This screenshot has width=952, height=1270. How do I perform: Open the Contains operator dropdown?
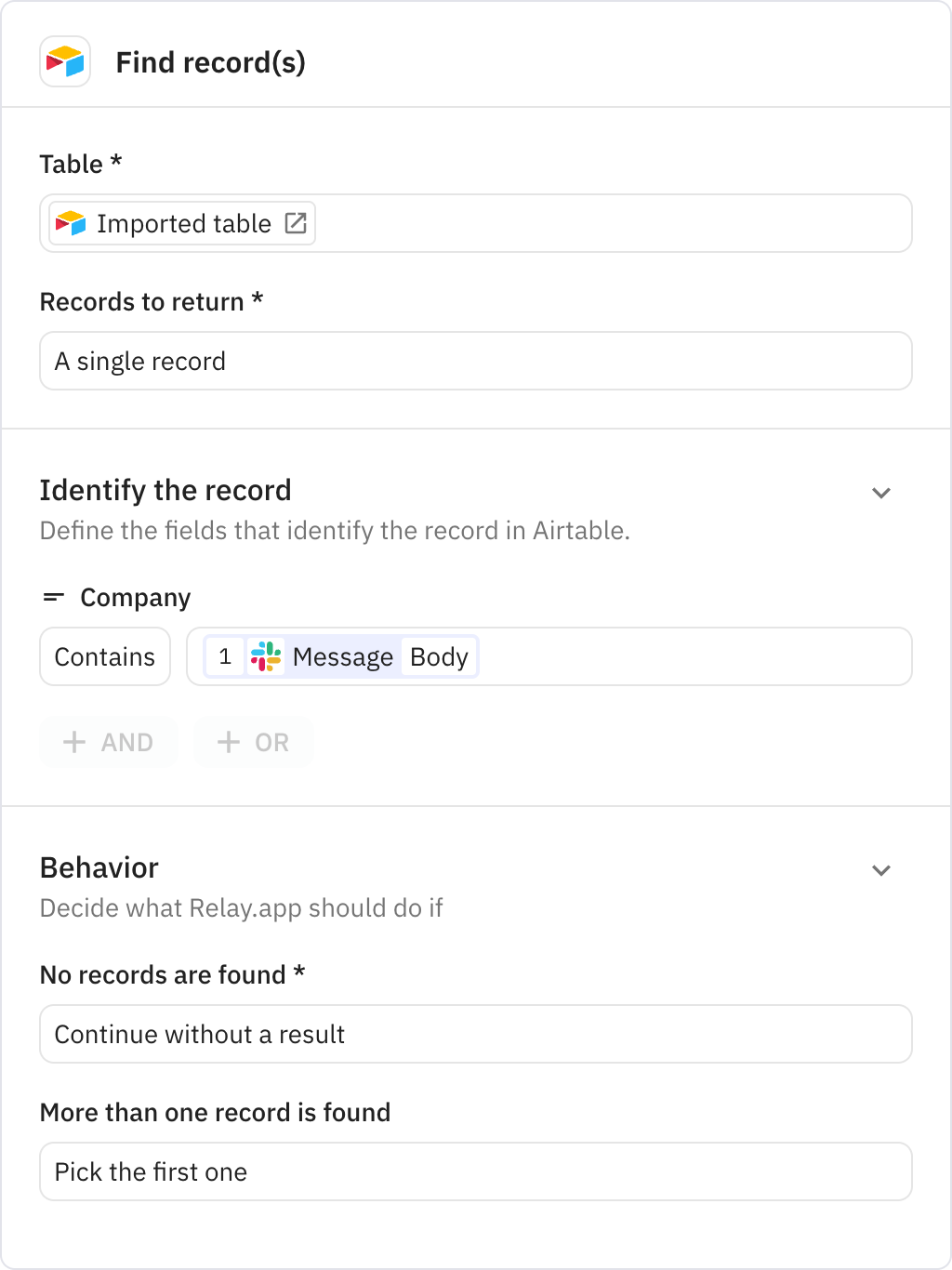click(x=104, y=656)
